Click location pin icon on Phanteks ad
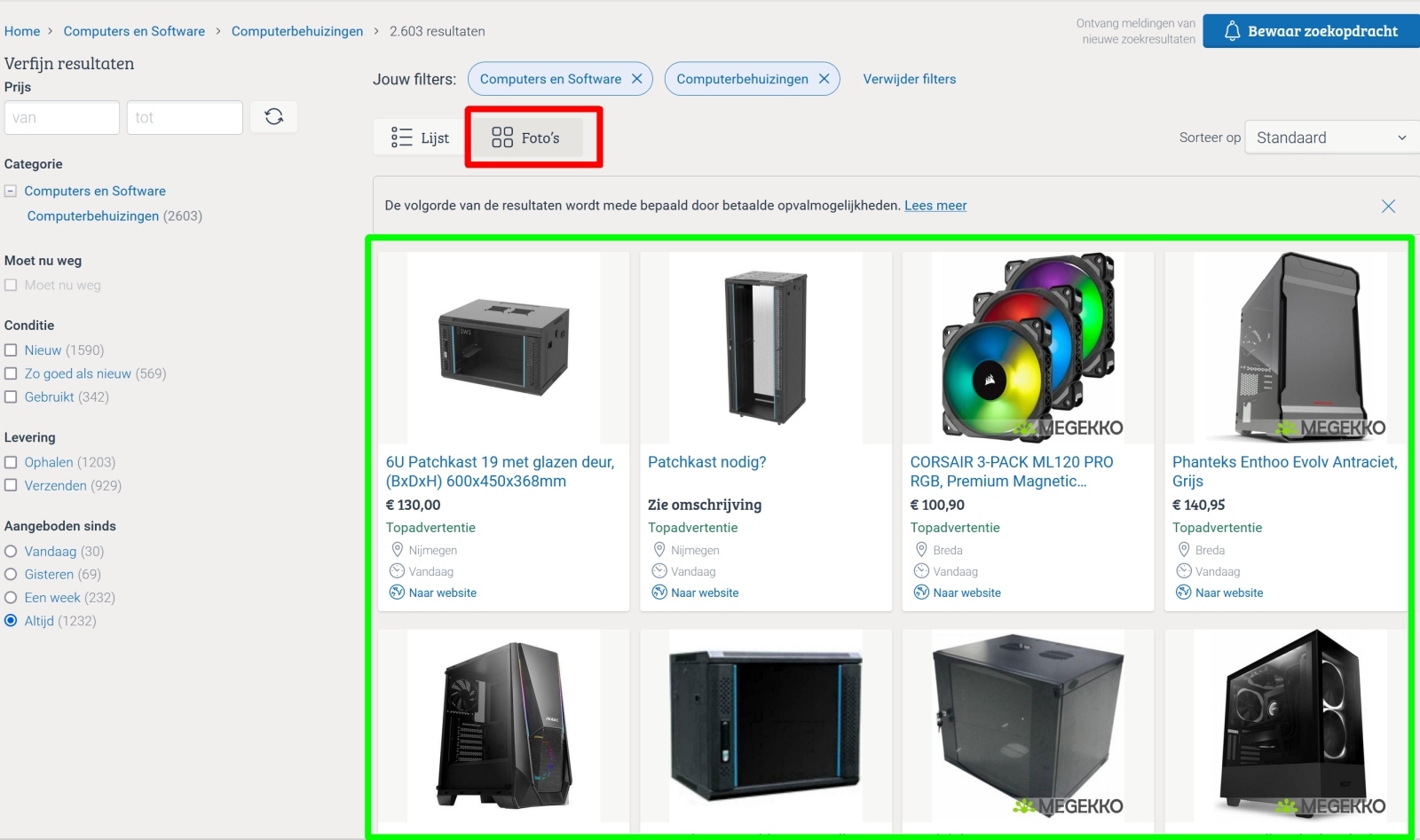 point(1184,550)
